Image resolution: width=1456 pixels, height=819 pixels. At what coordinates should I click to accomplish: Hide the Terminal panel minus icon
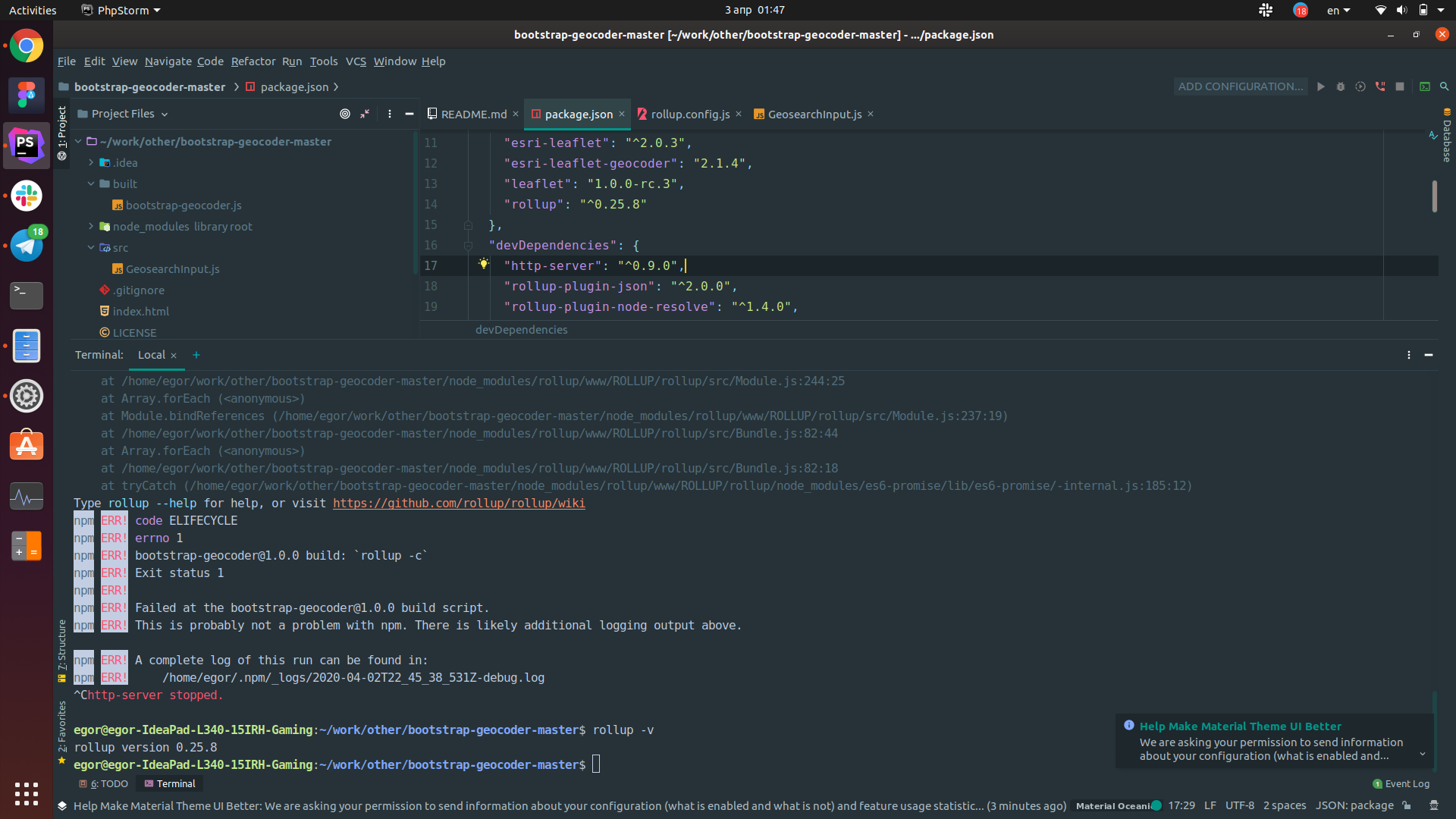coord(1429,355)
